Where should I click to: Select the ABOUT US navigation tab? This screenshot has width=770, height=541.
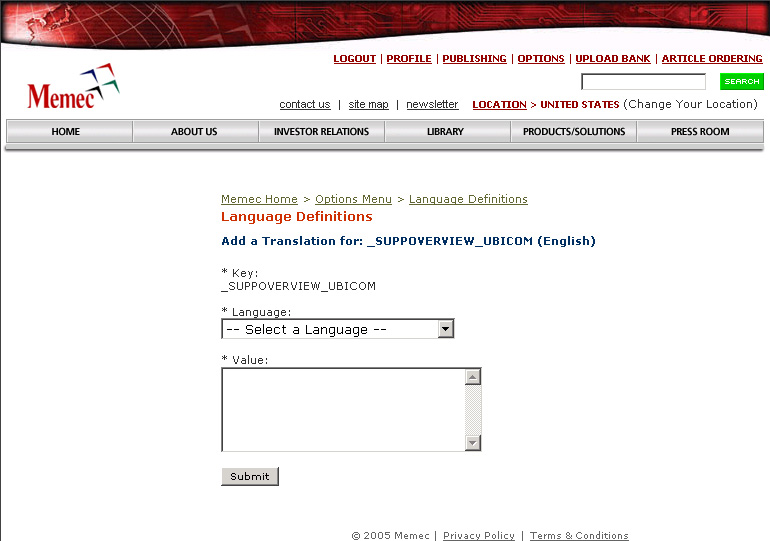[x=195, y=132]
